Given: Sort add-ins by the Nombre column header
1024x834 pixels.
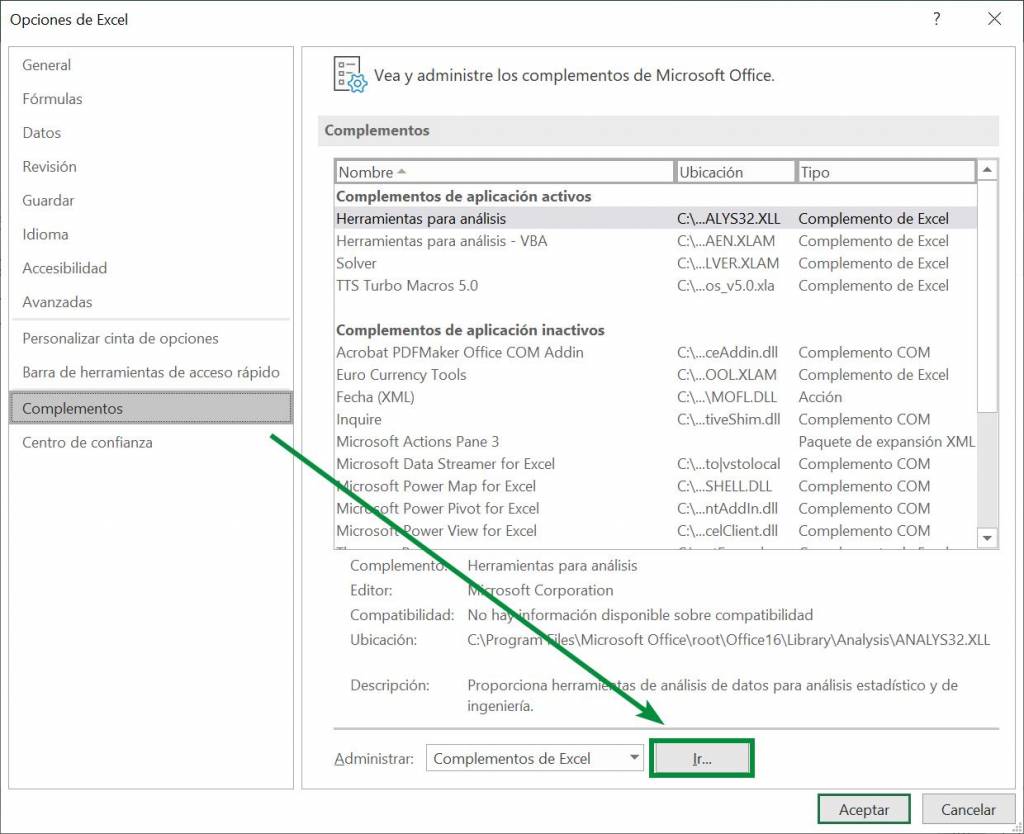Looking at the screenshot, I should coord(504,172).
